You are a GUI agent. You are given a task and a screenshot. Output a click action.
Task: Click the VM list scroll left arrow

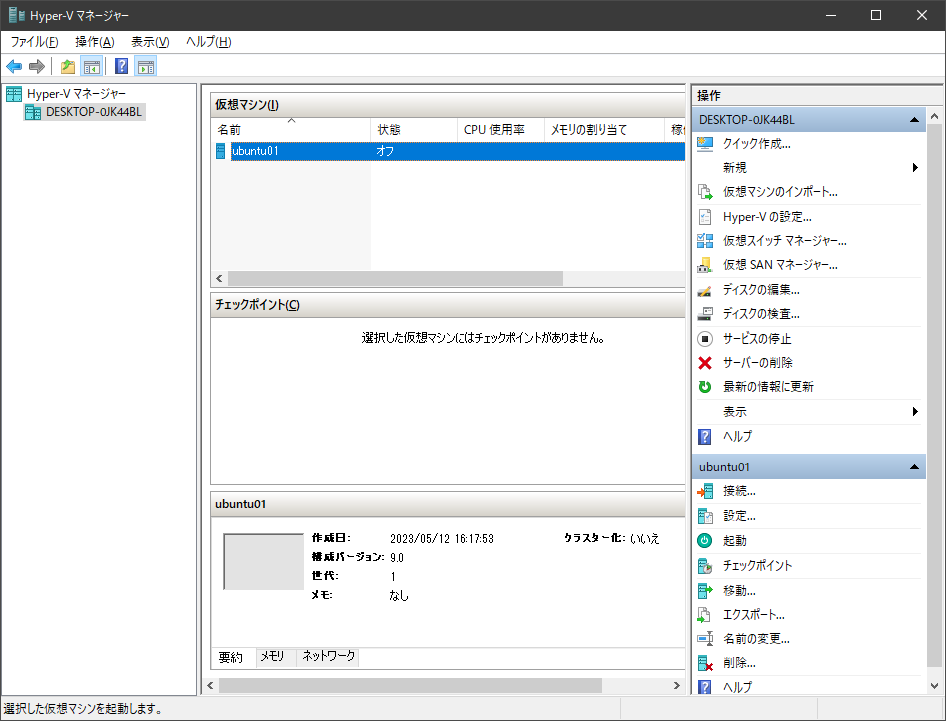click(219, 279)
